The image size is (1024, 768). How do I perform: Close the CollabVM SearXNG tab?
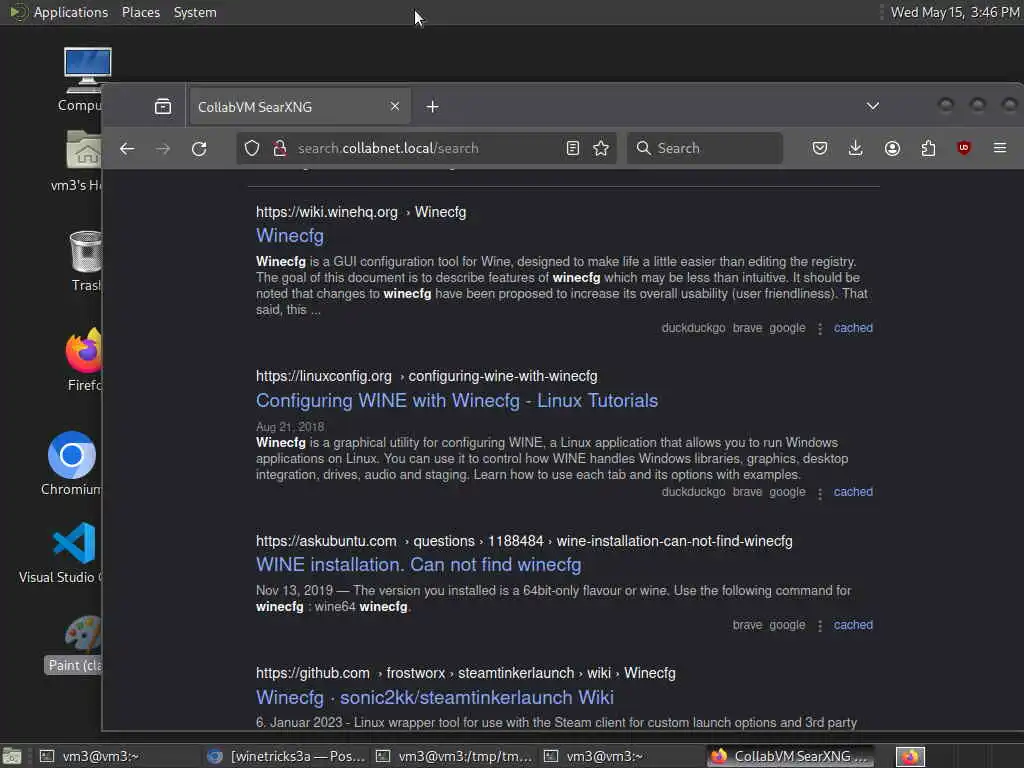click(394, 106)
